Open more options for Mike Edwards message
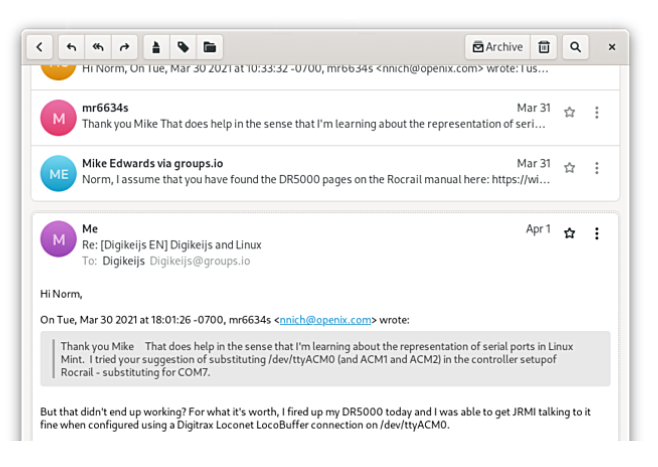Screen dimensions: 658x467 597,168
